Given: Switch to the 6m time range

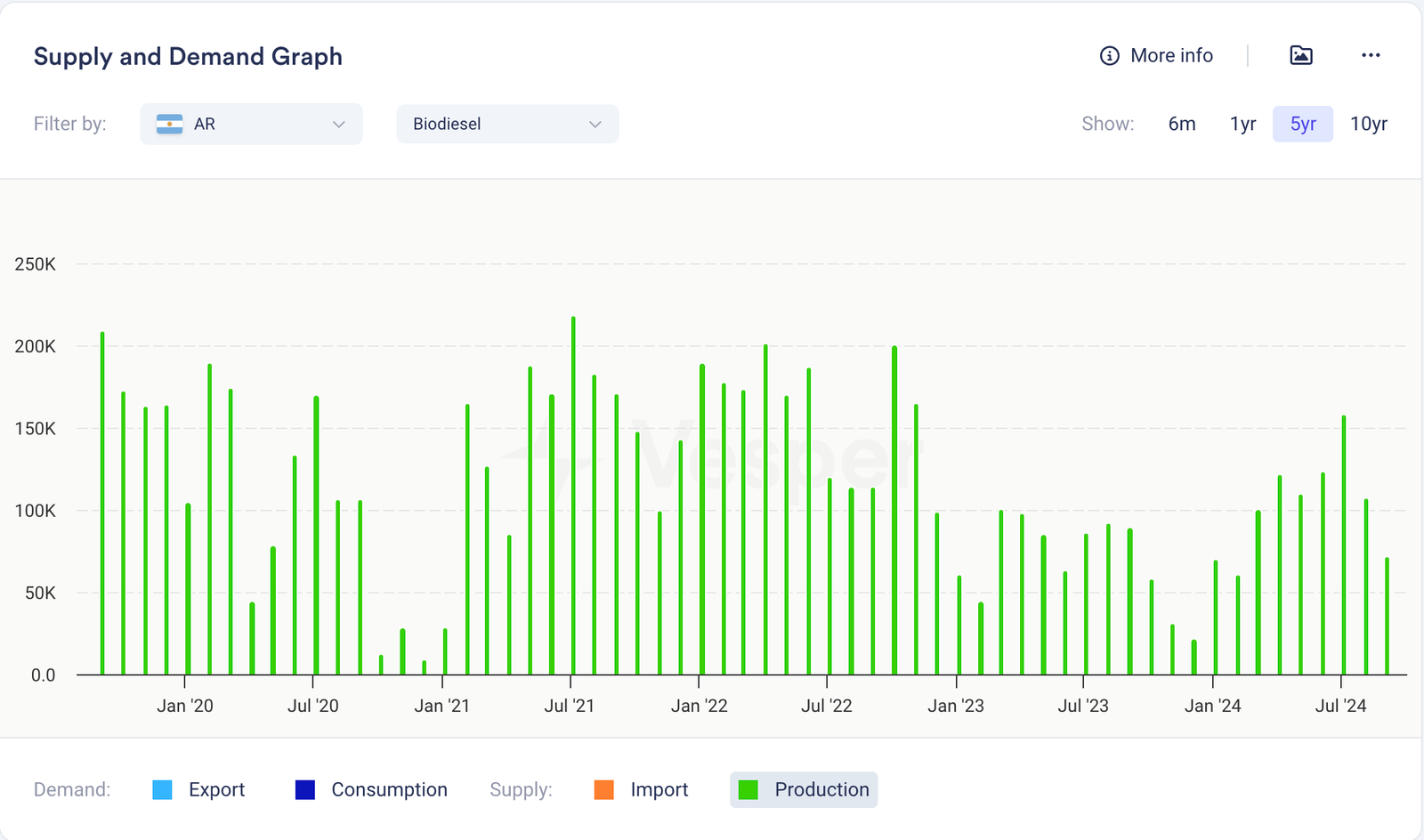Looking at the screenshot, I should 1181,125.
